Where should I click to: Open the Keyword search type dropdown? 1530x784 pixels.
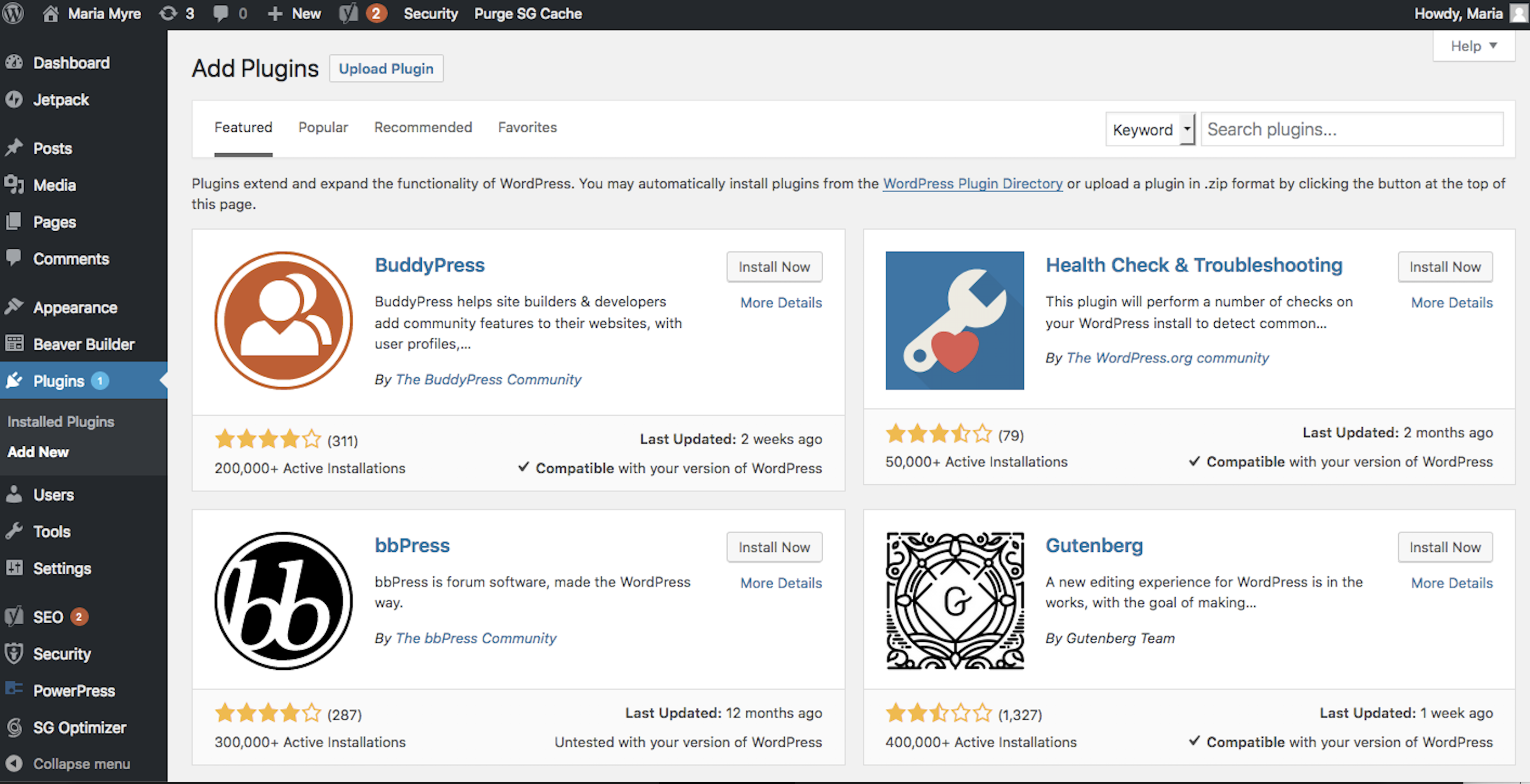1150,129
